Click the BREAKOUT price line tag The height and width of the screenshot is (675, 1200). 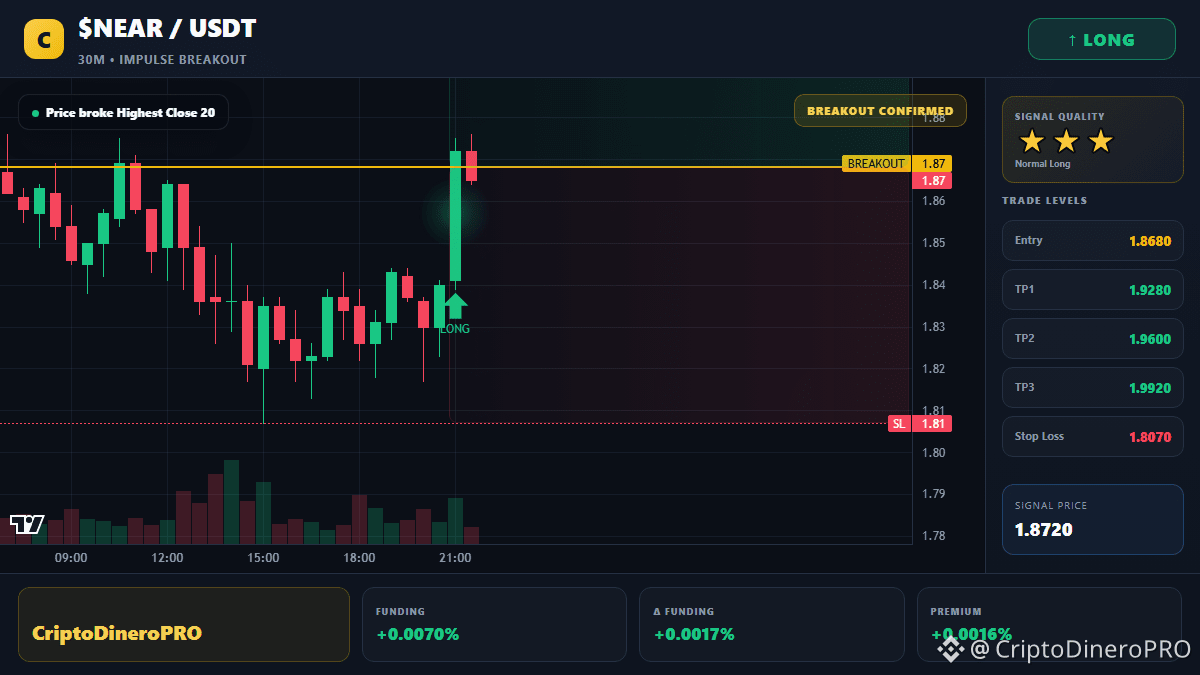(x=876, y=164)
